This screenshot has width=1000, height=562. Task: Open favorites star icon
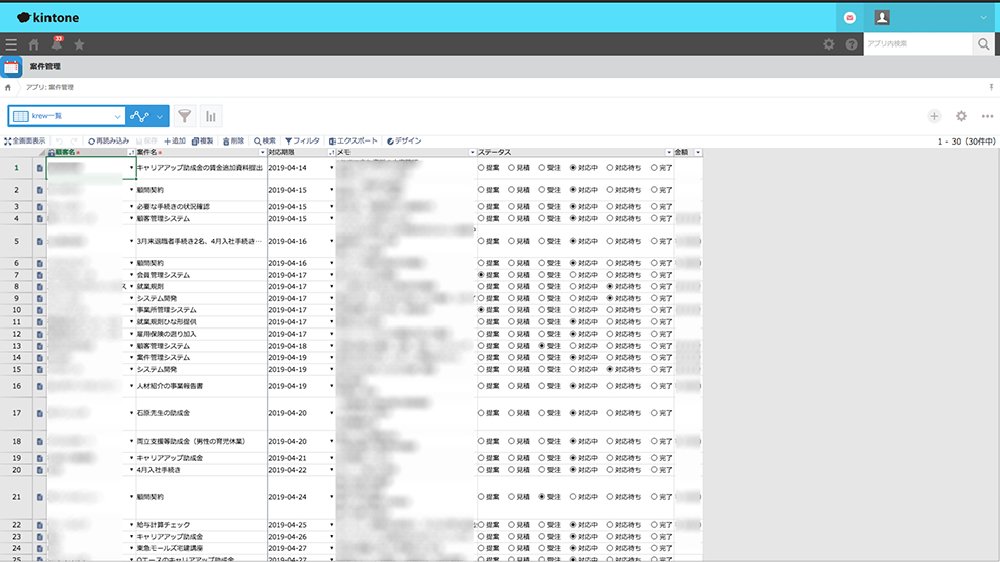pyautogui.click(x=79, y=45)
